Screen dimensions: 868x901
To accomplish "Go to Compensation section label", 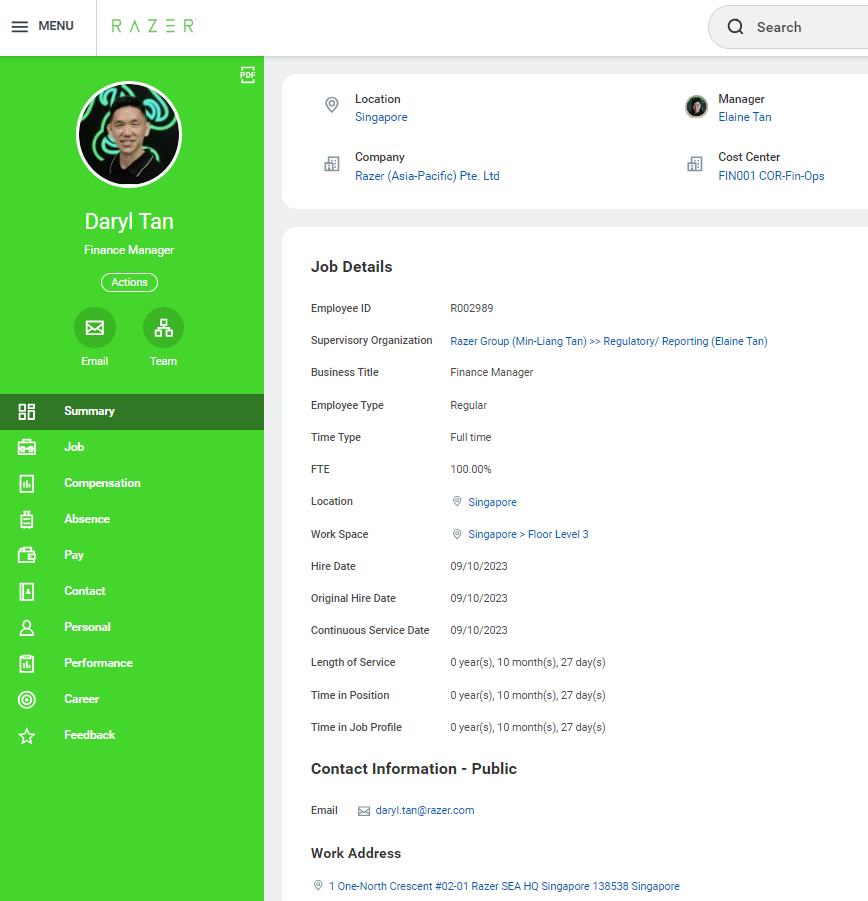I will (102, 483).
